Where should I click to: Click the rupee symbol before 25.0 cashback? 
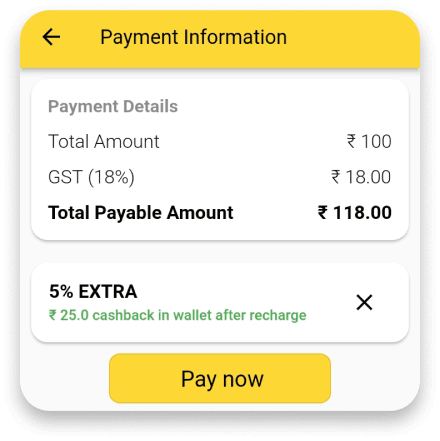[53, 315]
